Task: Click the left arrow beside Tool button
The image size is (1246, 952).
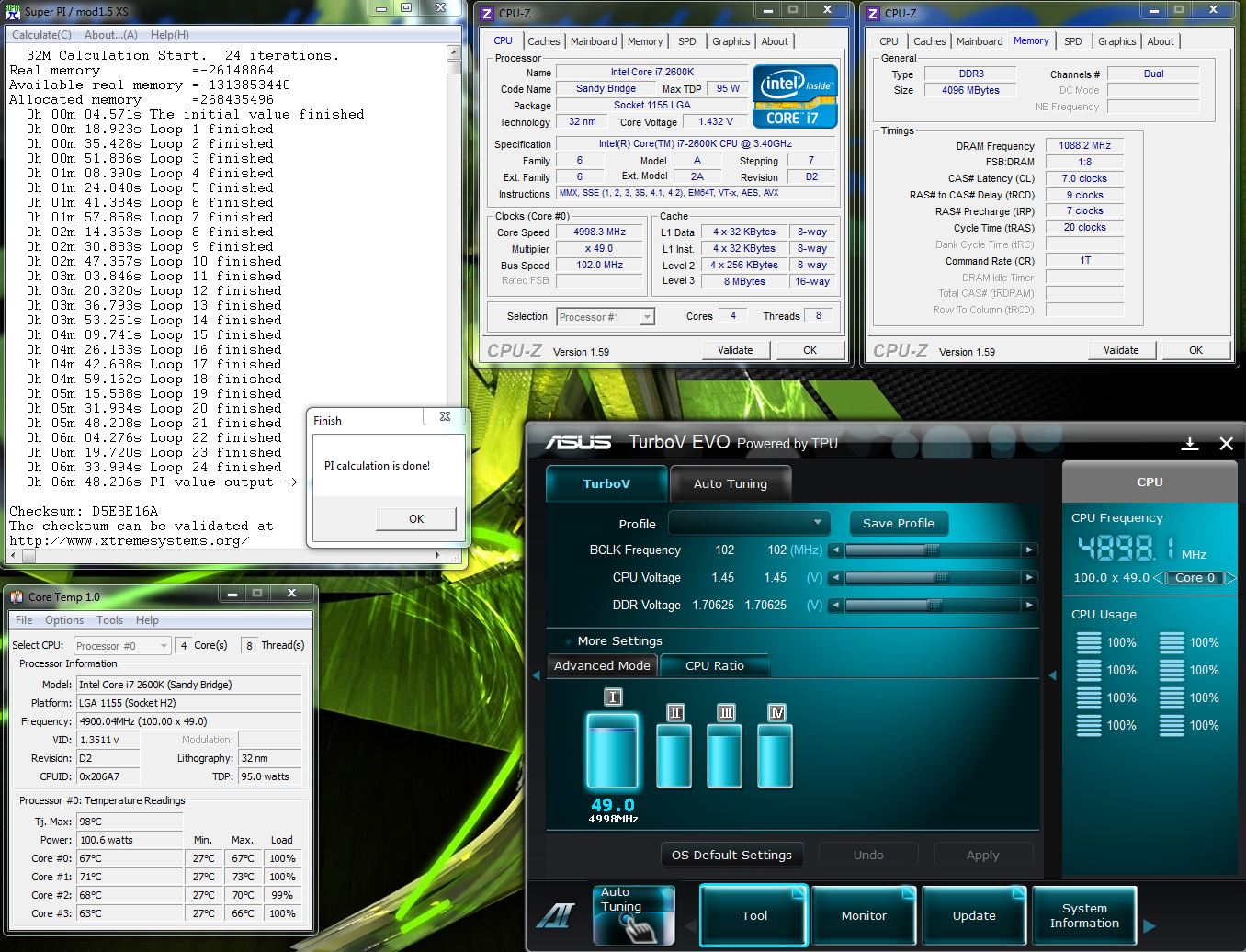Action: pos(689,925)
